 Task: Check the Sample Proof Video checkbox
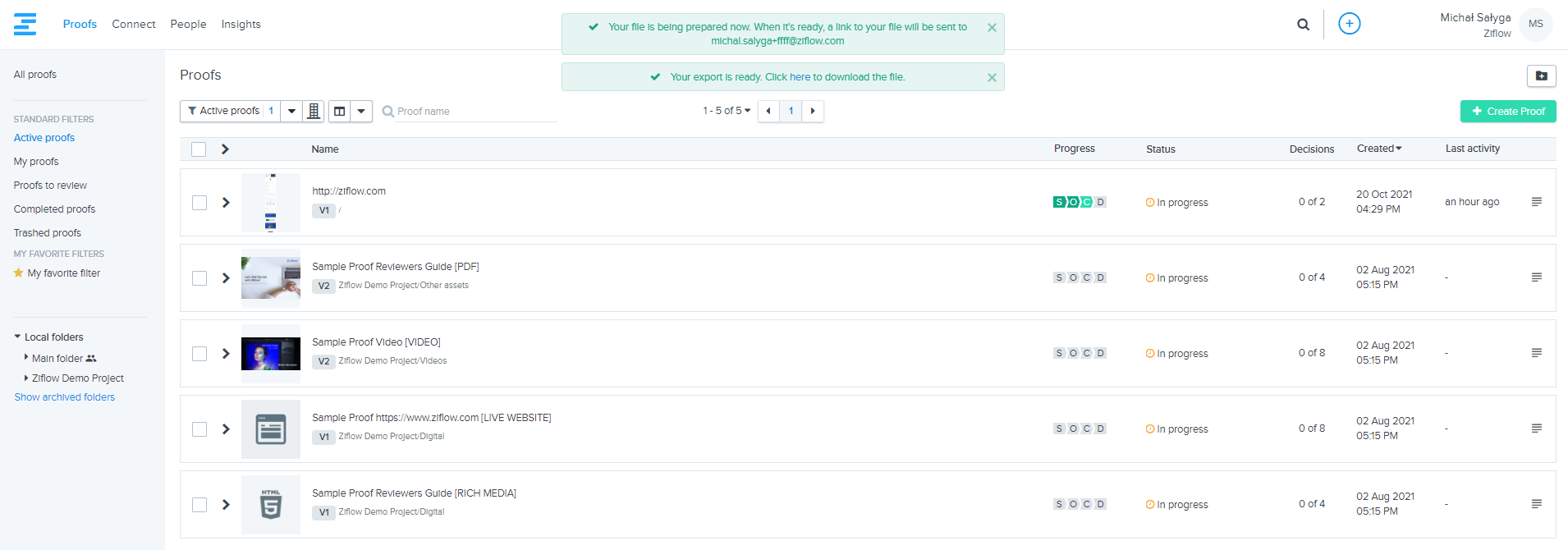(199, 354)
